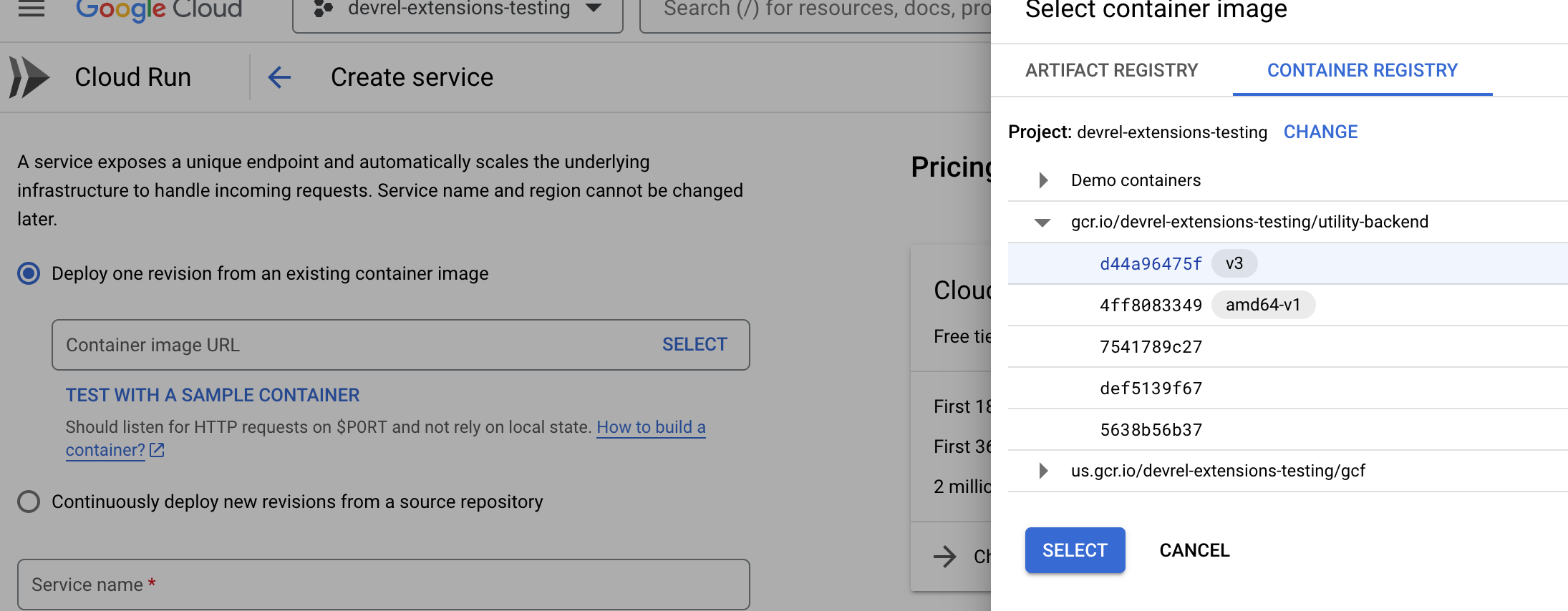Click the external link icon after 'container?'
Viewport: 1568px width, 611px height.
point(158,451)
